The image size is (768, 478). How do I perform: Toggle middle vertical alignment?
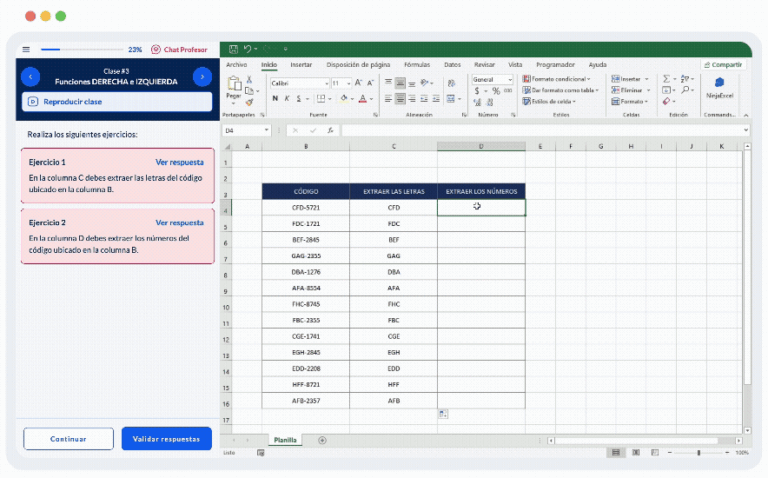(x=400, y=82)
